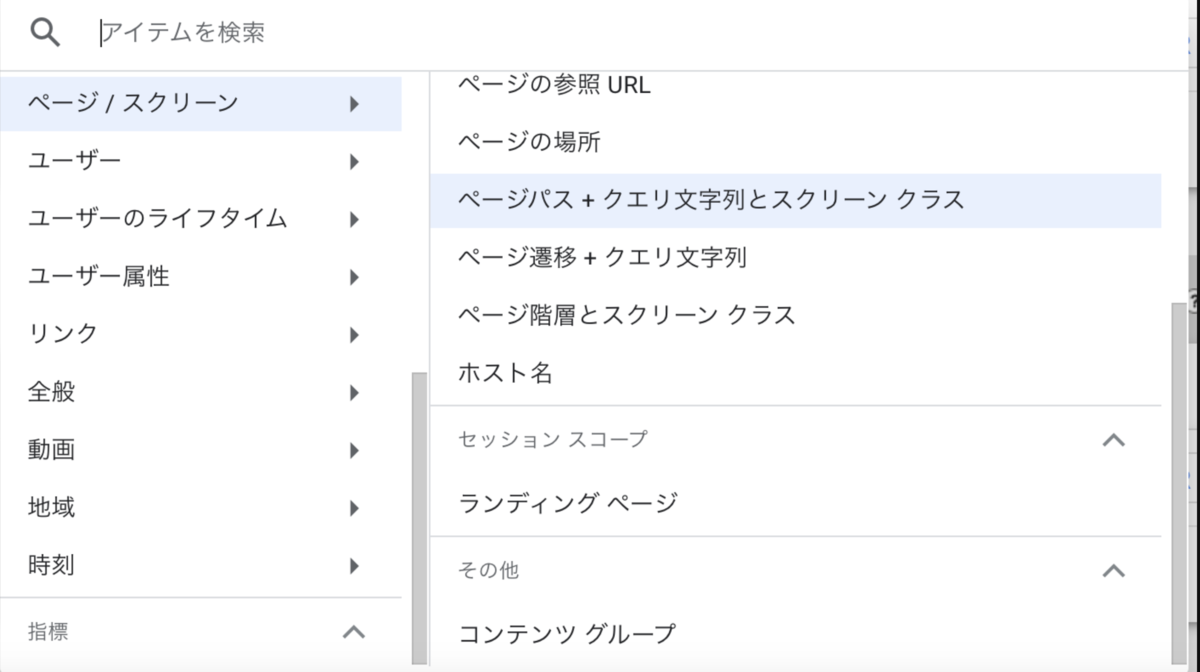Expand ページ / スクリーン submenu arrow
This screenshot has height=672, width=1200.
[354, 103]
